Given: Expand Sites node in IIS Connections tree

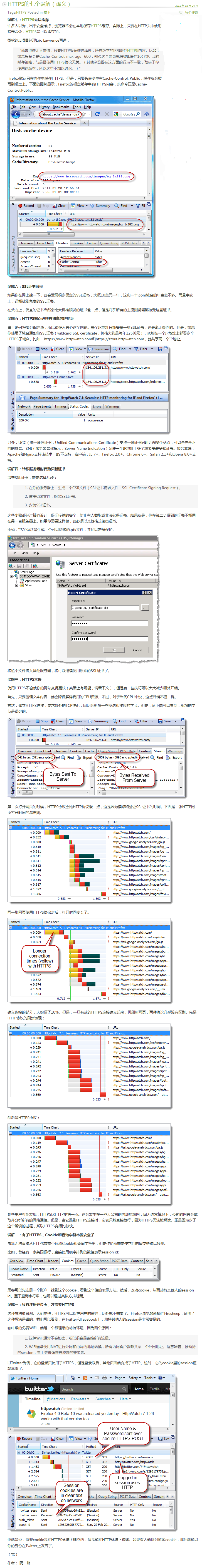Looking at the screenshot, I should click(16, 585).
